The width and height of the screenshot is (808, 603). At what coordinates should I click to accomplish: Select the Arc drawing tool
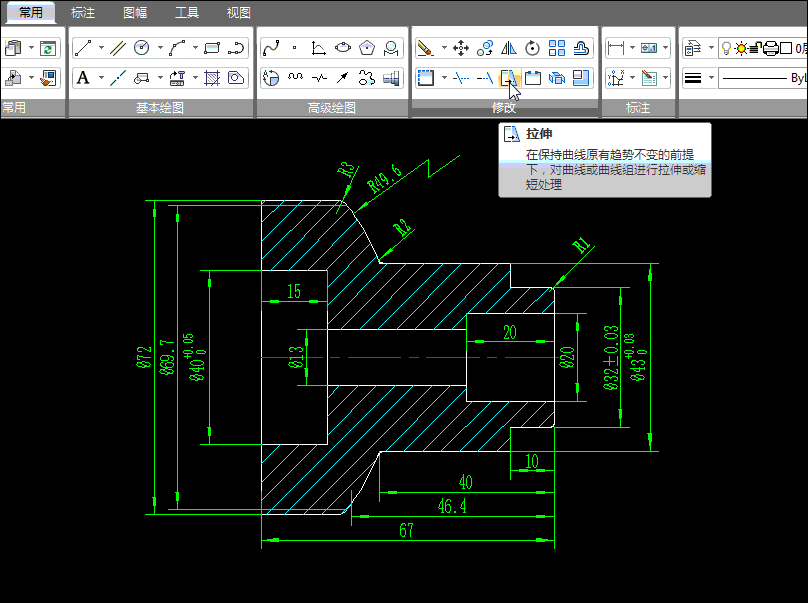[x=177, y=48]
